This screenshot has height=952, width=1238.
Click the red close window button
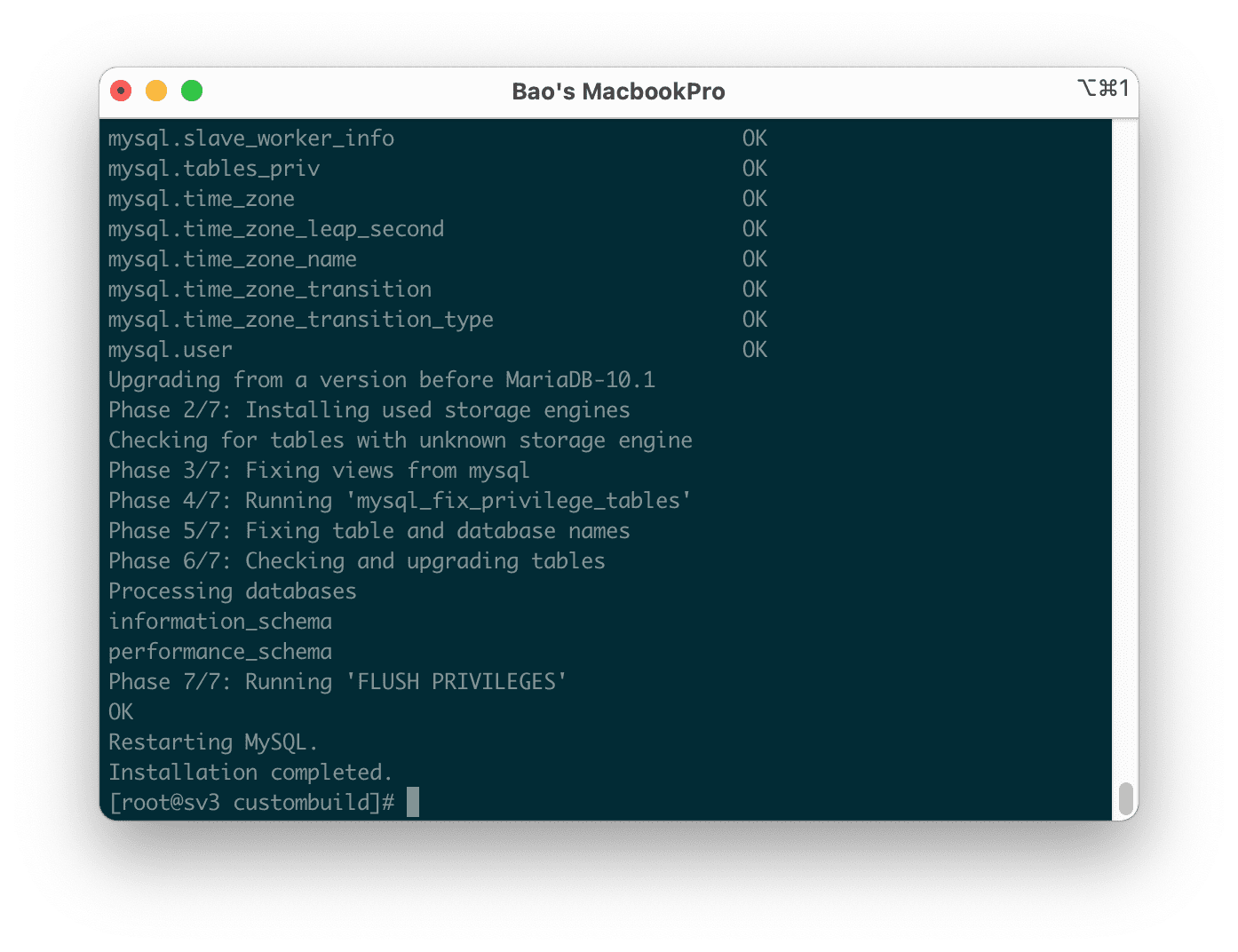coord(121,91)
